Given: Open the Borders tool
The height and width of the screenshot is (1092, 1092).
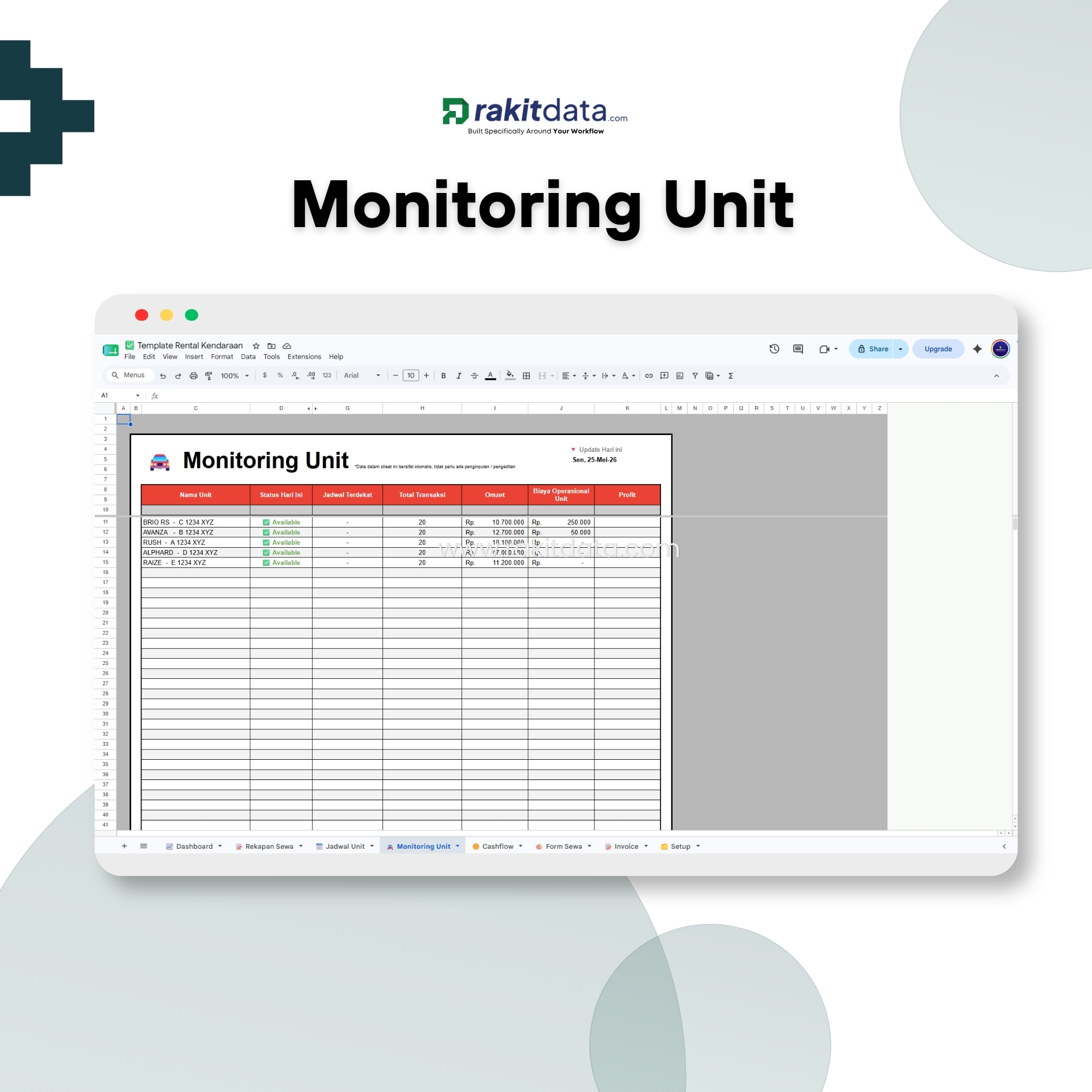Looking at the screenshot, I should 526,376.
